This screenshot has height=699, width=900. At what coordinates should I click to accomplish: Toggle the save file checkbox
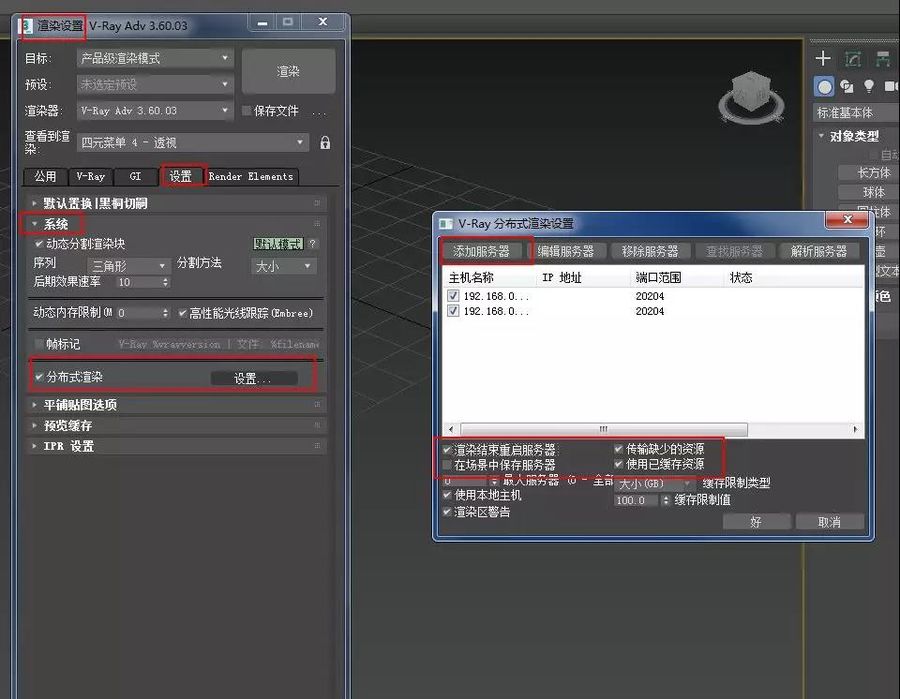pyautogui.click(x=247, y=111)
